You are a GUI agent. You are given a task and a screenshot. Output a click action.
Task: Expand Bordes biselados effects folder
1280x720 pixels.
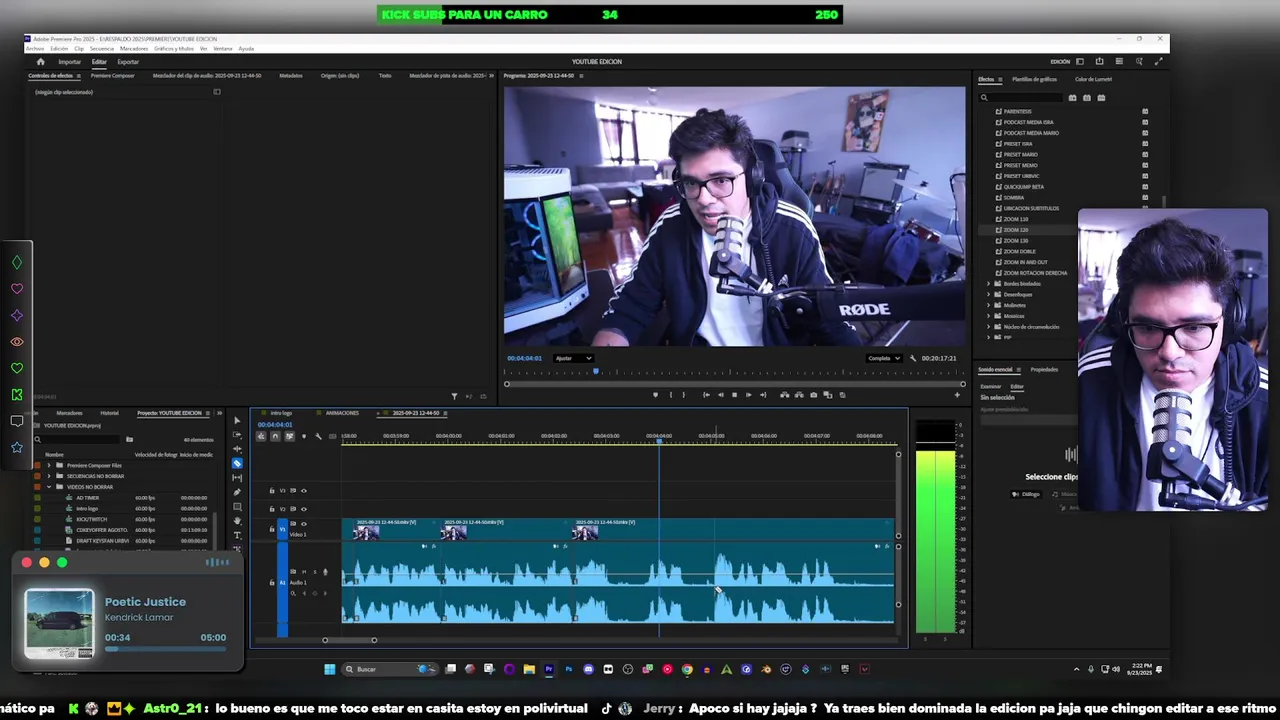tap(989, 284)
